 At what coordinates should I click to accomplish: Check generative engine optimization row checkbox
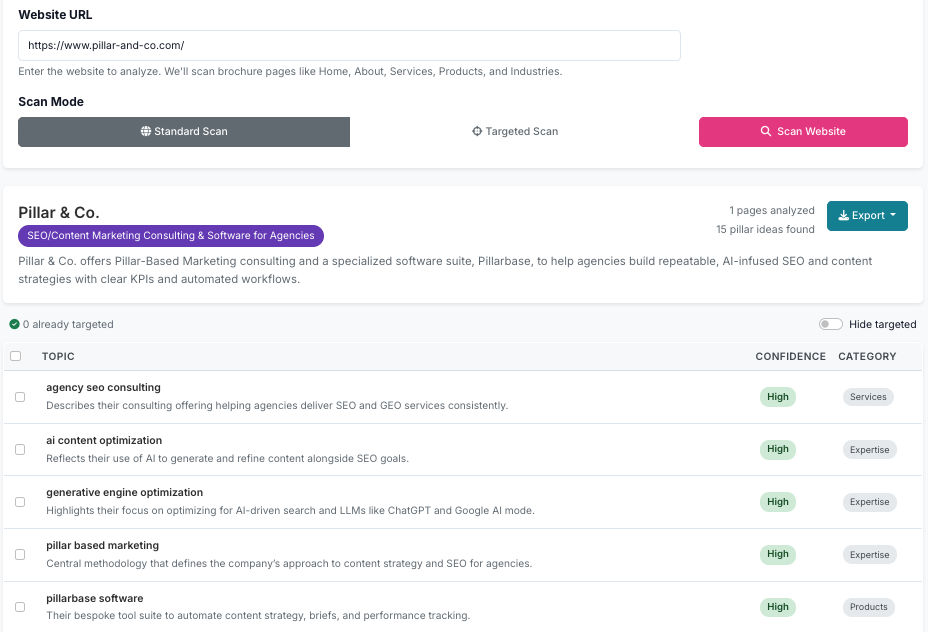click(x=20, y=502)
